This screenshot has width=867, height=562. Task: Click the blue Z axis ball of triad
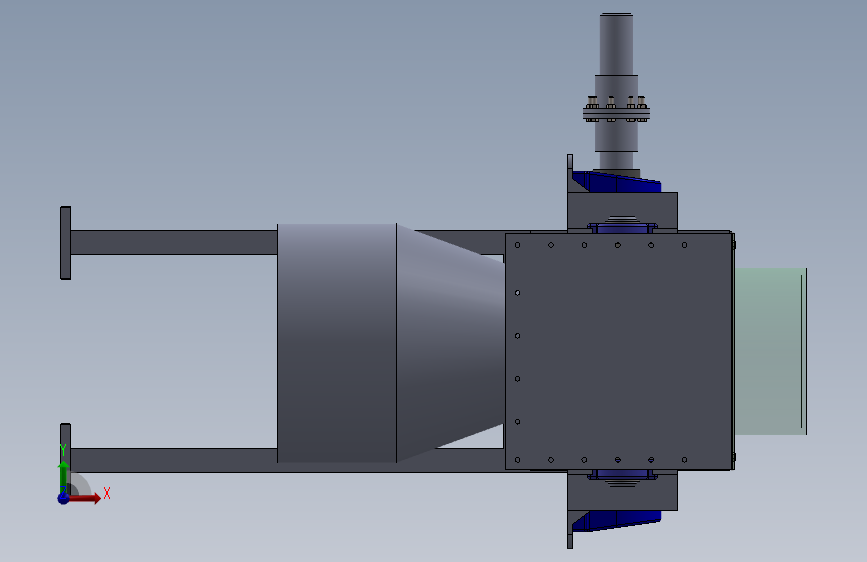[64, 498]
